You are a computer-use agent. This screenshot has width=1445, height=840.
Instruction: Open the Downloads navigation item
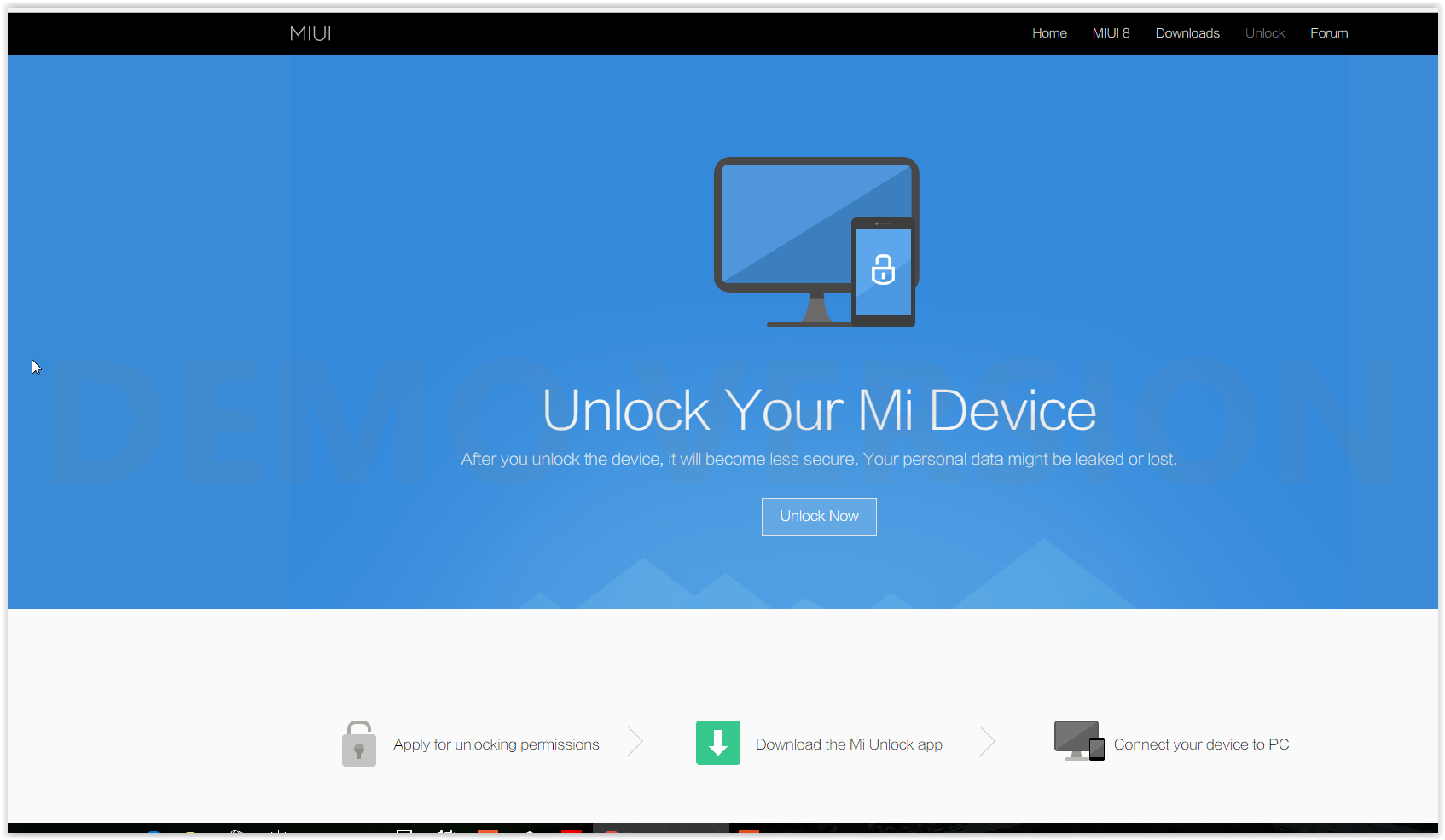pyautogui.click(x=1187, y=33)
